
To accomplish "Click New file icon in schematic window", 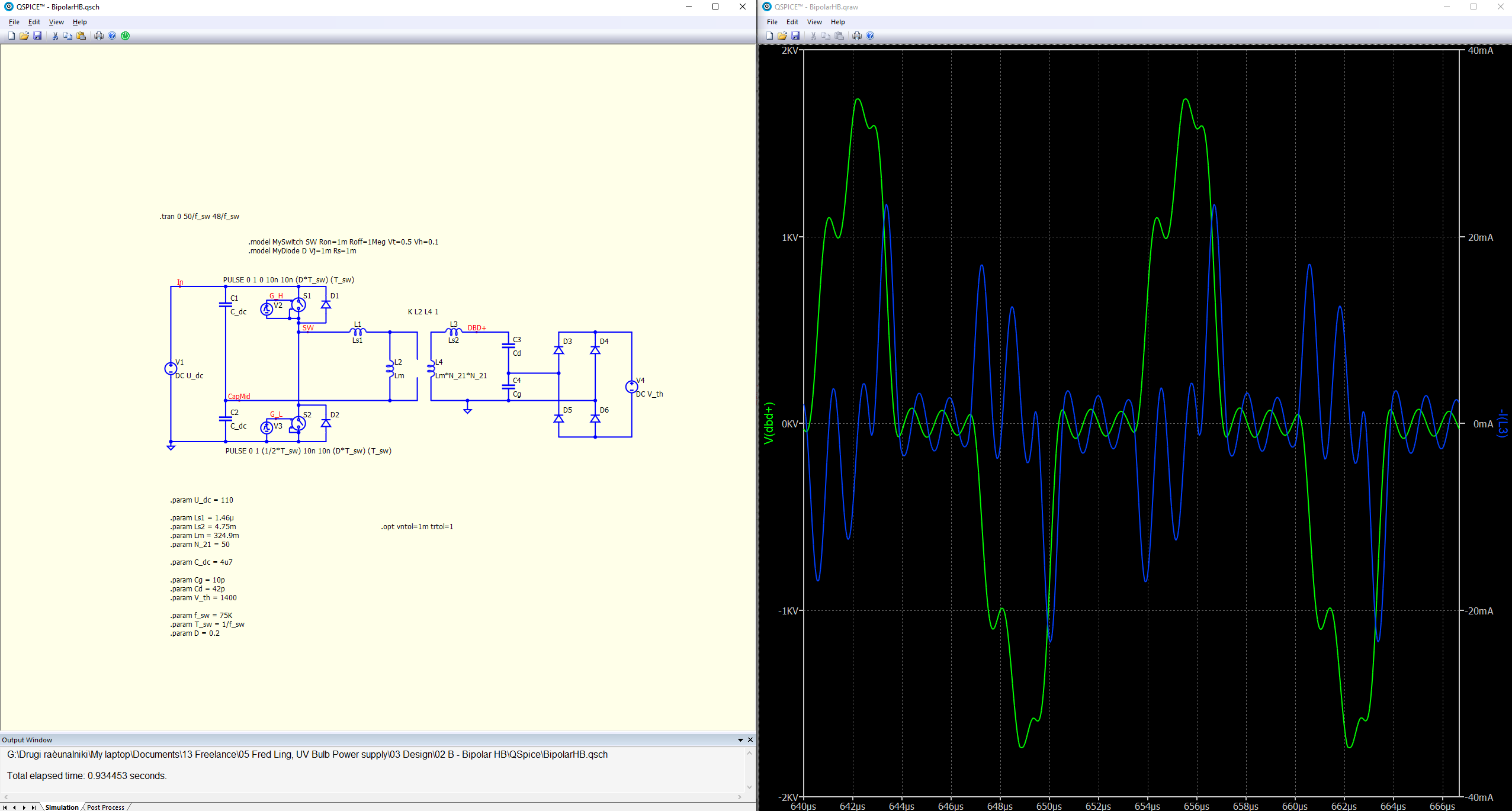I will click(x=11, y=36).
